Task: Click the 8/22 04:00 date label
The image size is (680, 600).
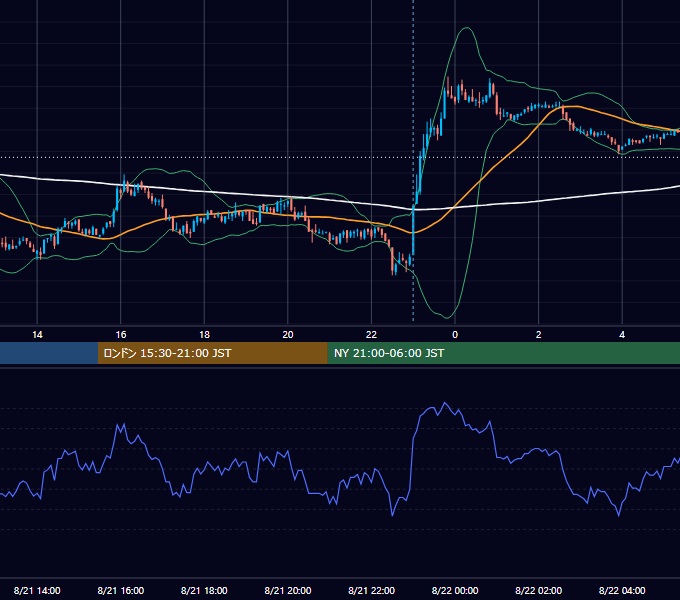Action: click(x=622, y=590)
